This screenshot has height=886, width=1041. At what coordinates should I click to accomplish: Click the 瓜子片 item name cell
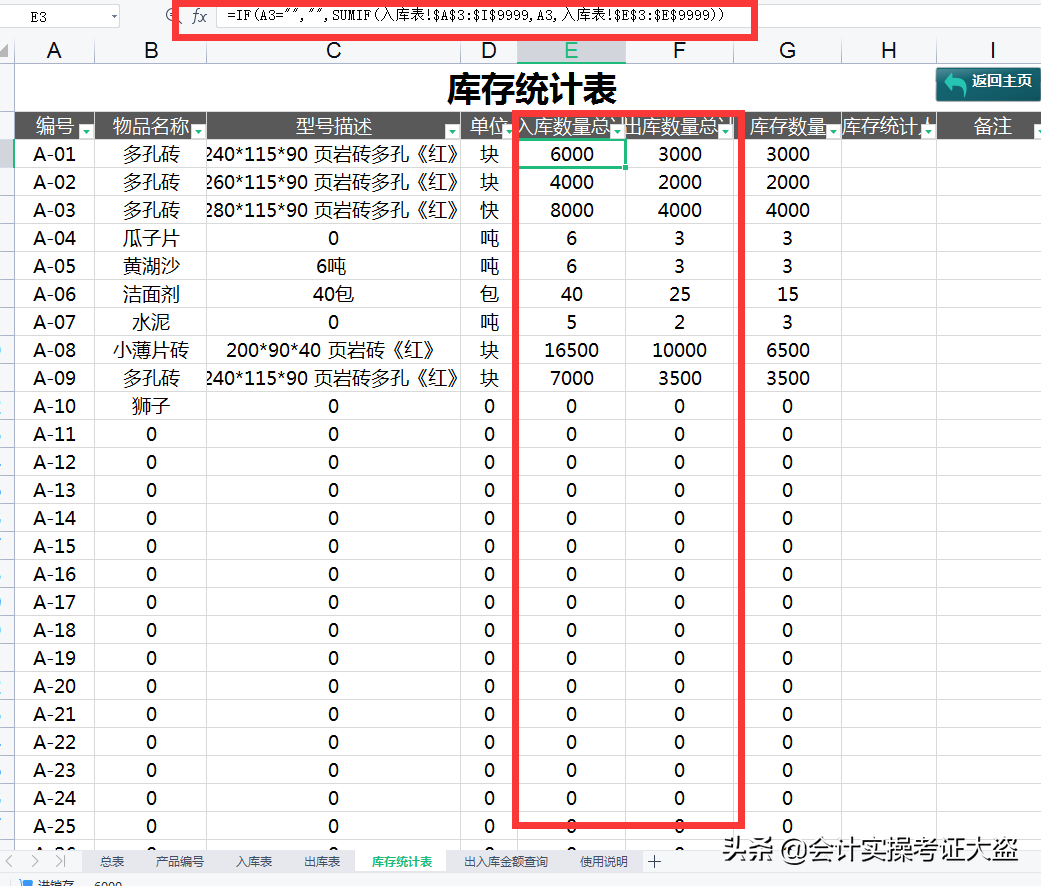point(151,238)
